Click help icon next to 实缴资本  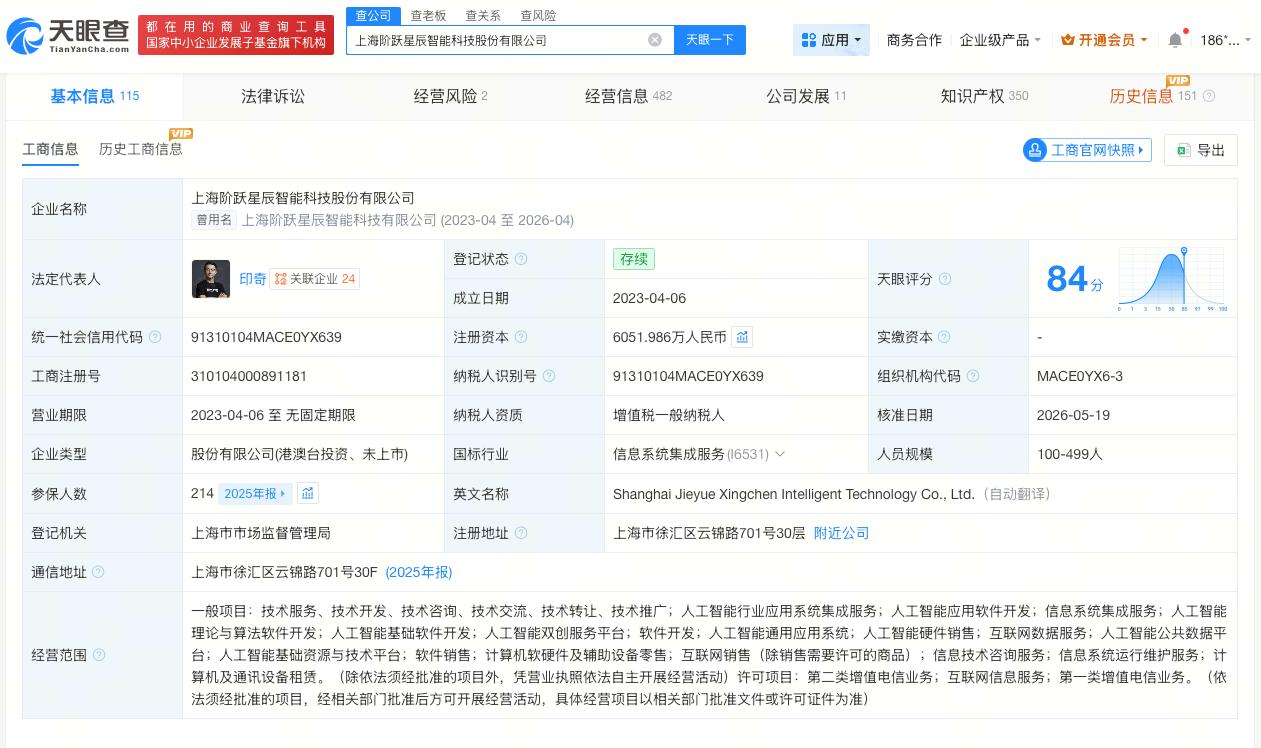(x=944, y=337)
